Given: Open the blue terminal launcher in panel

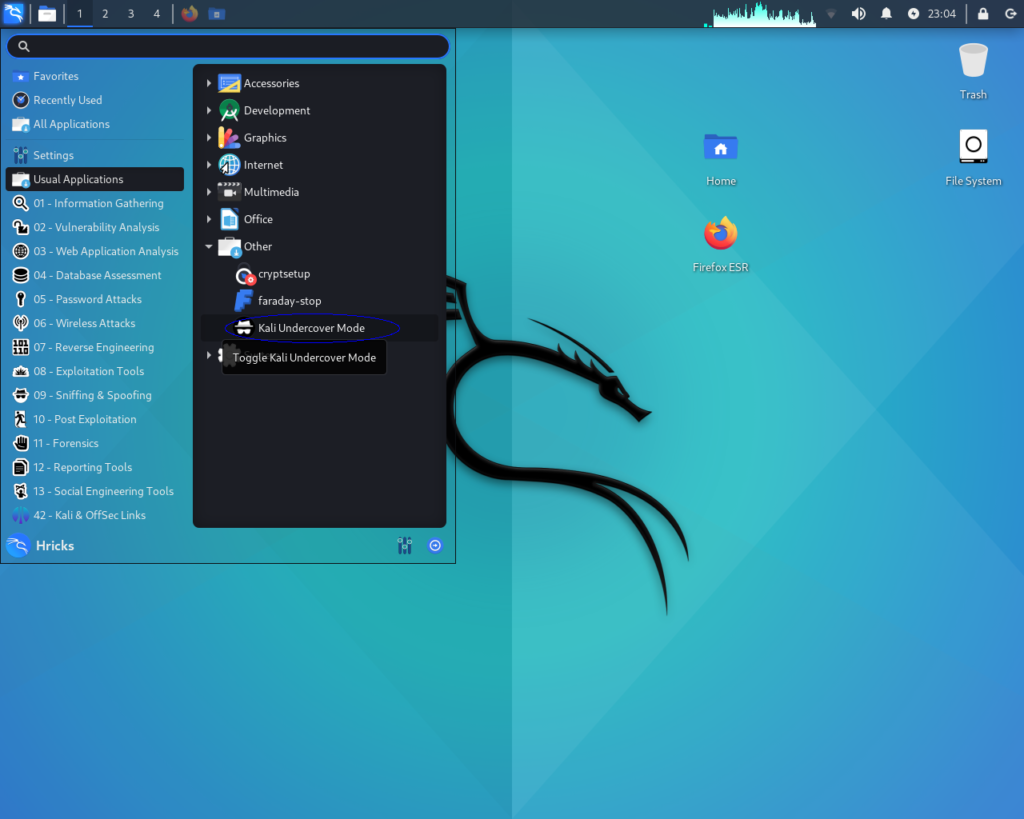Looking at the screenshot, I should tap(217, 14).
